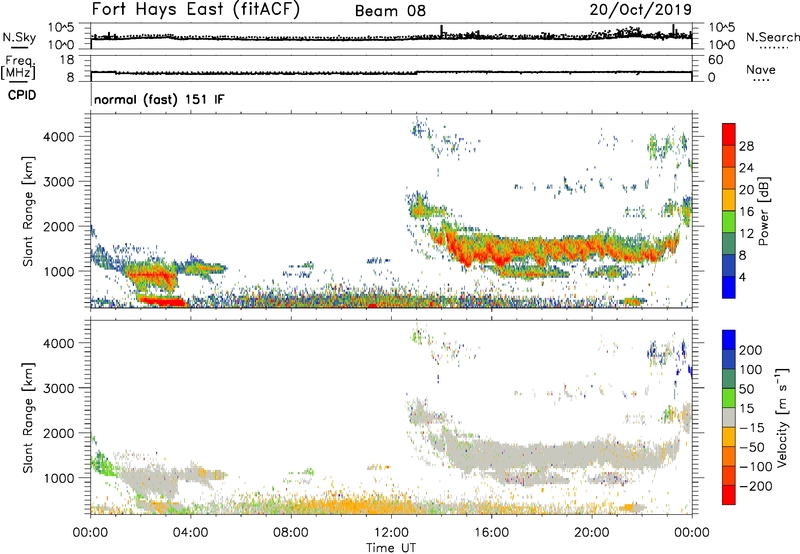This screenshot has width=800, height=554.
Task: Click the 'Fort Hays East (fitACF)' title
Action: [x=195, y=9]
